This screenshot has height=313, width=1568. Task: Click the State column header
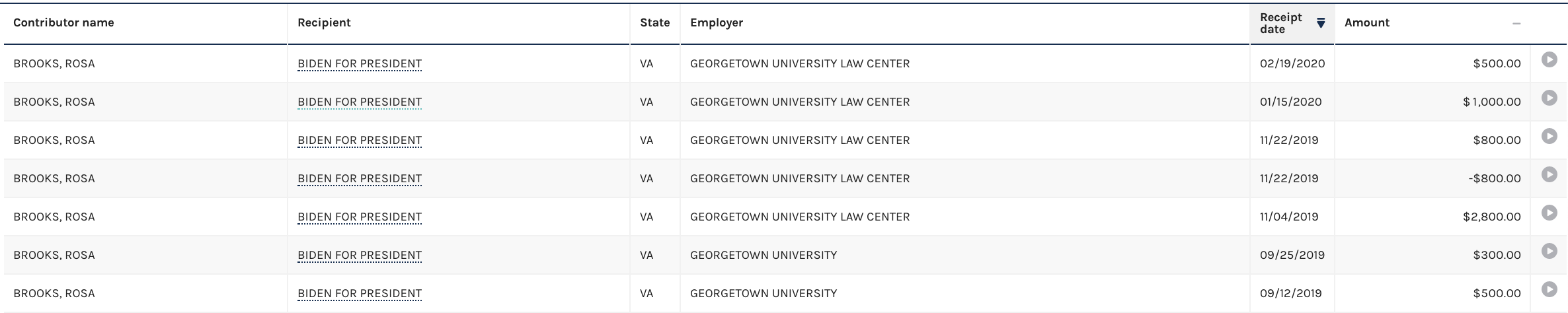tap(654, 23)
